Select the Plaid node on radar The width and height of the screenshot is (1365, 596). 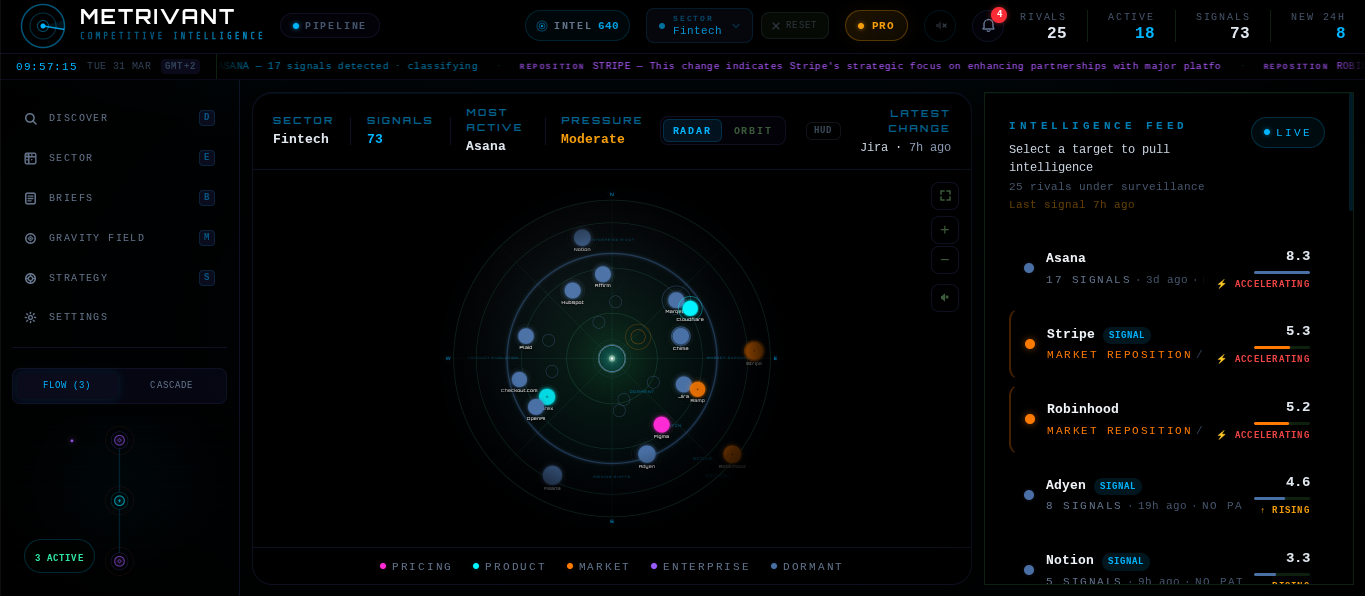tap(526, 336)
